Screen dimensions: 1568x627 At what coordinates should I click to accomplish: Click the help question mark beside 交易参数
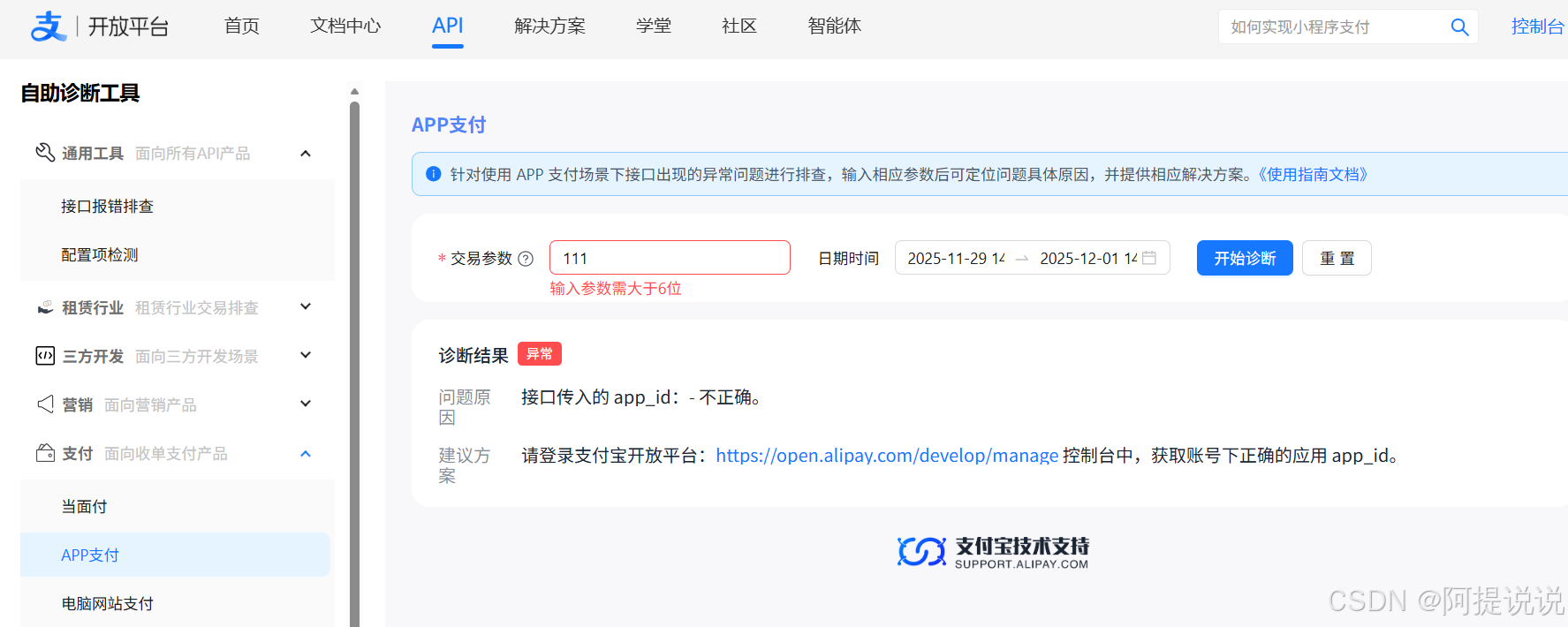pyautogui.click(x=526, y=259)
